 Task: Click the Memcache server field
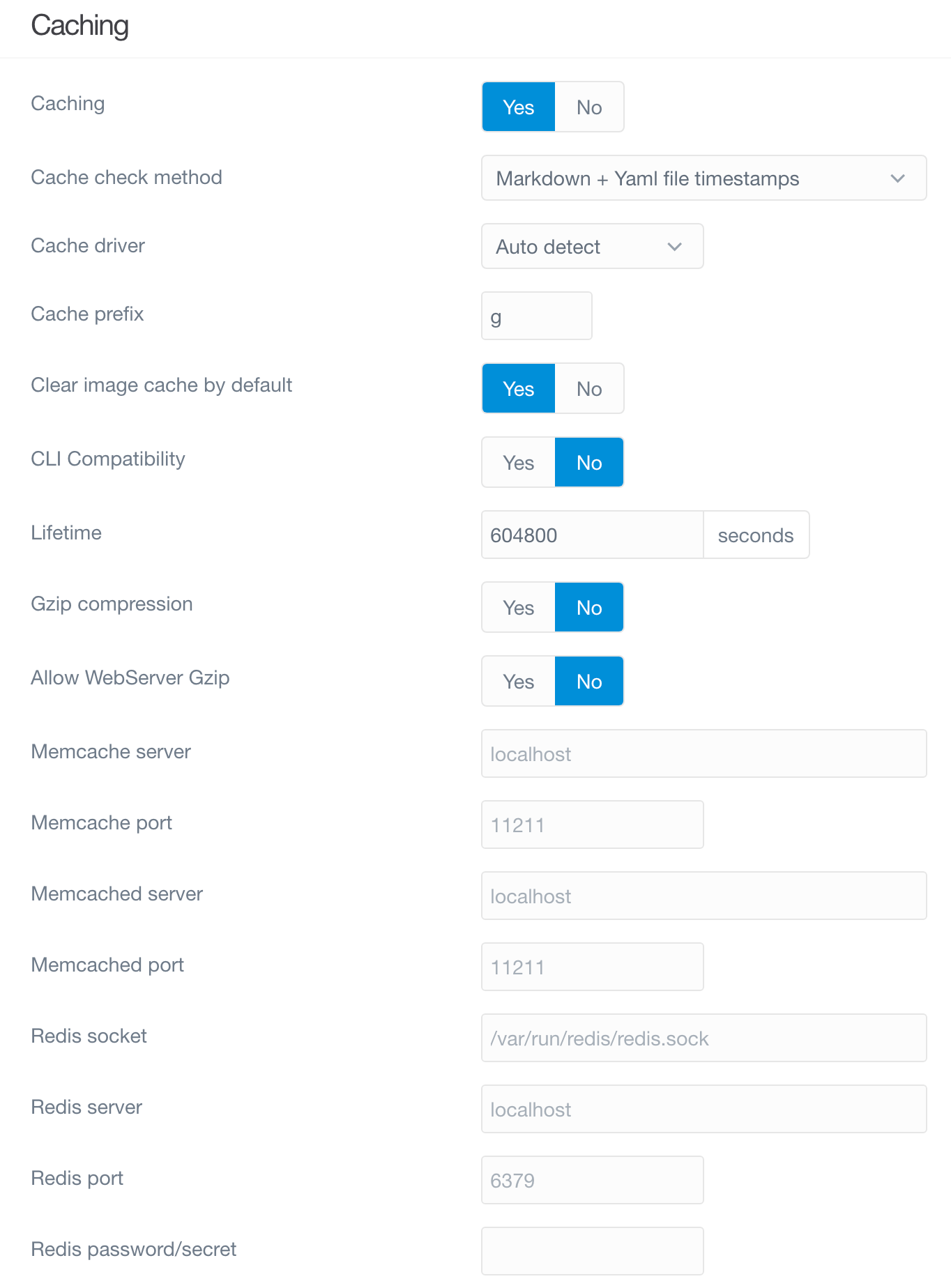[703, 753]
